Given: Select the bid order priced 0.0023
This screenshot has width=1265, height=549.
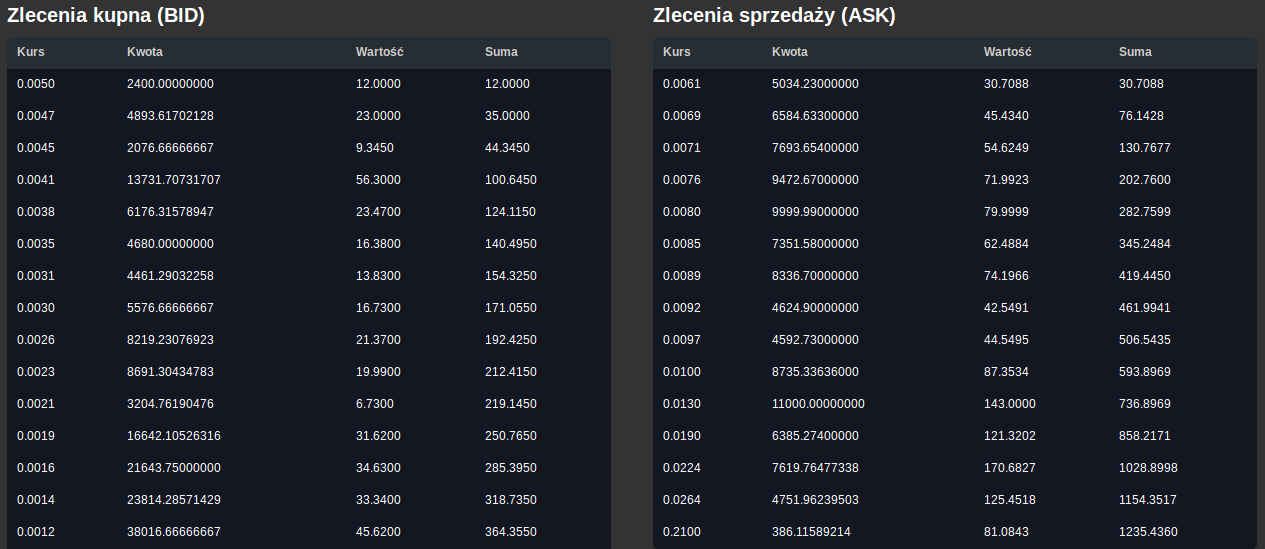Looking at the screenshot, I should point(309,372).
